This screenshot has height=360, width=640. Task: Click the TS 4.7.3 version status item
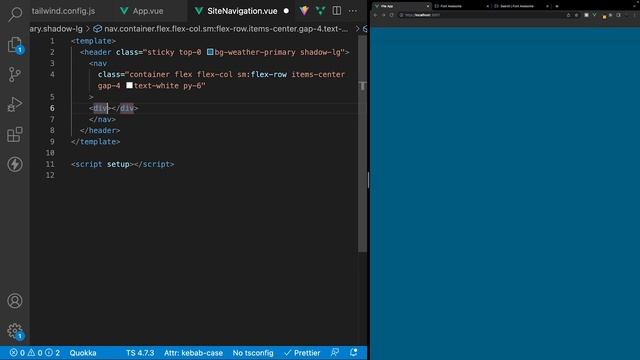tap(140, 353)
